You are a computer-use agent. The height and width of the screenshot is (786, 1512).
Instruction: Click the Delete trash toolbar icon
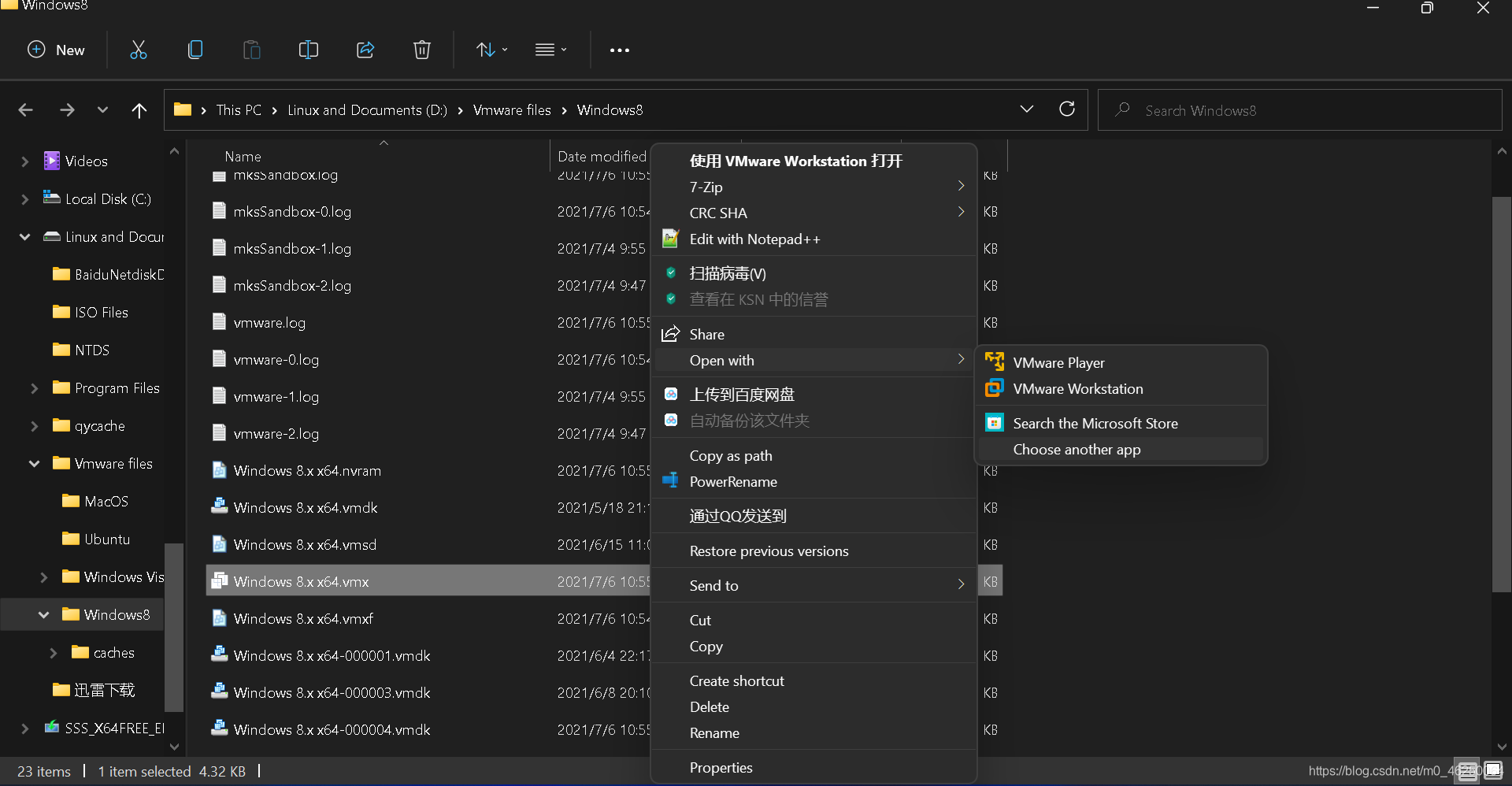pos(422,50)
